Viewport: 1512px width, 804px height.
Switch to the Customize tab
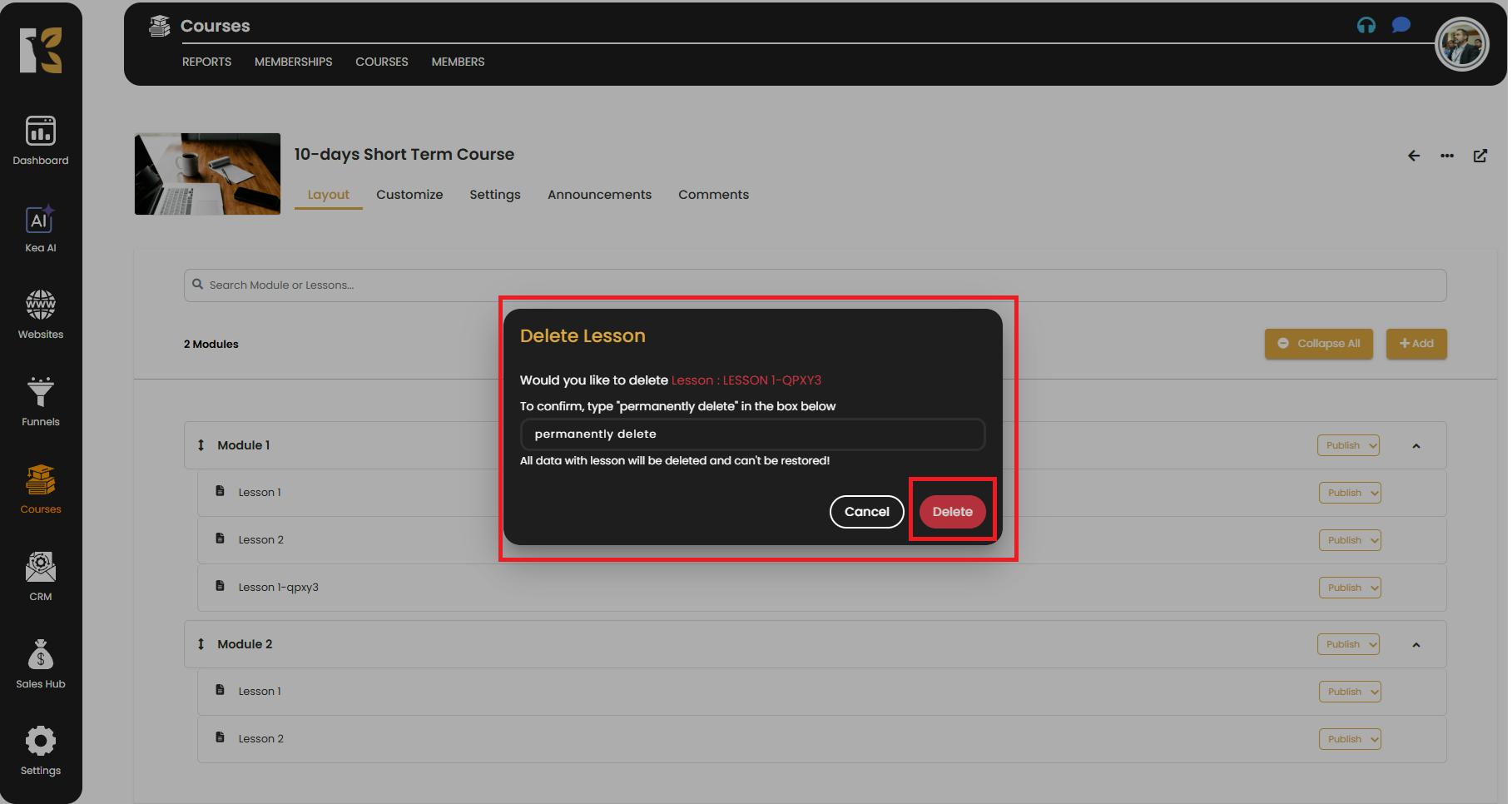(x=409, y=195)
